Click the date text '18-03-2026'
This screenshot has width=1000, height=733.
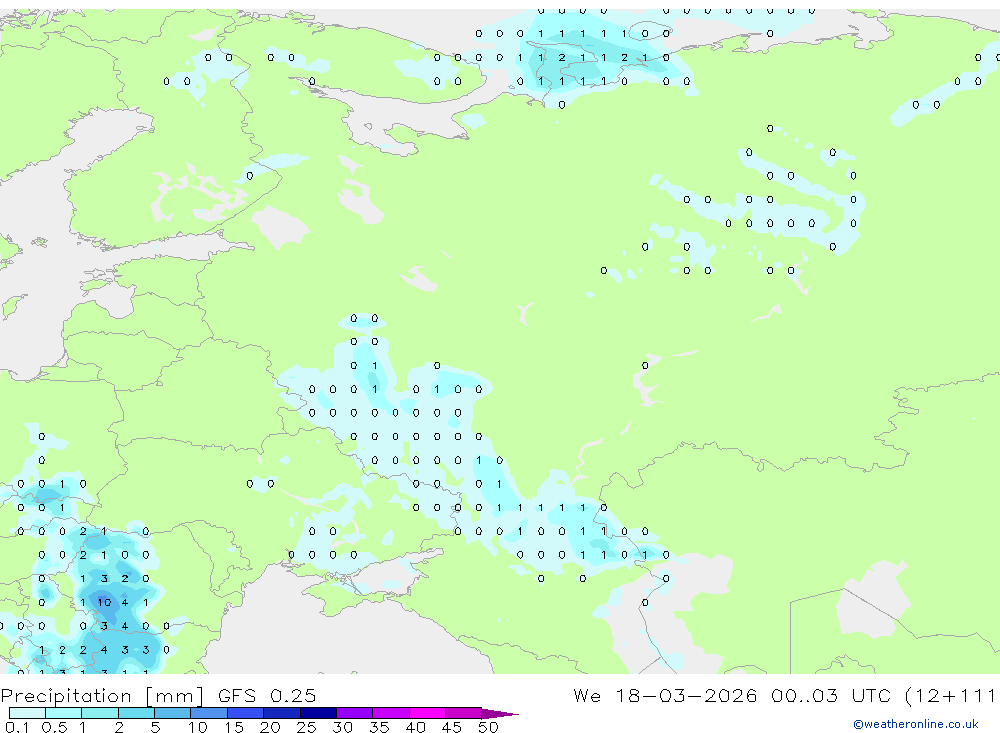point(686,695)
